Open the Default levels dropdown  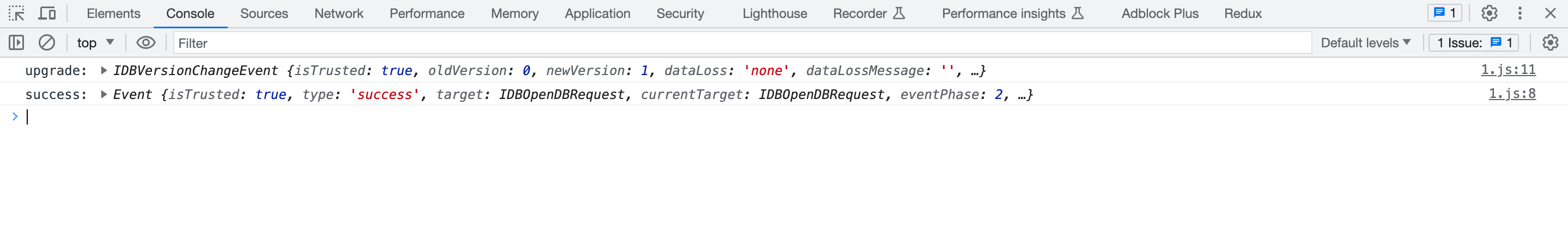1365,42
